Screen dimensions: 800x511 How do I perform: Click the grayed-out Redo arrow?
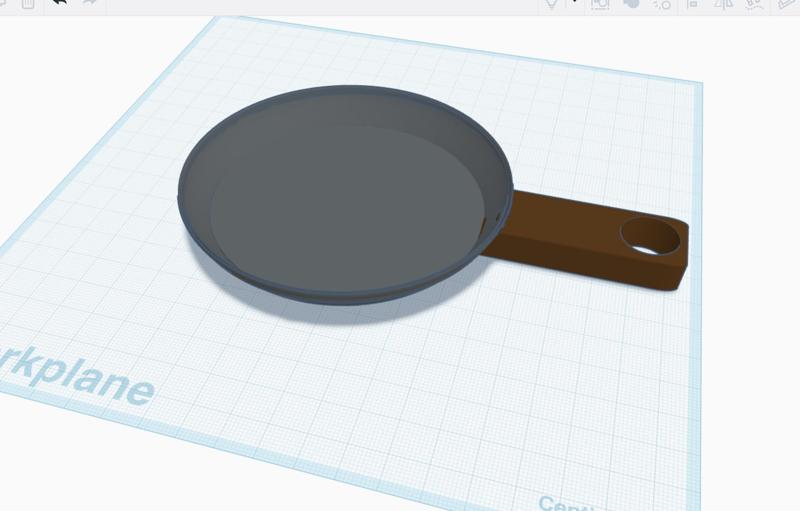point(90,3)
